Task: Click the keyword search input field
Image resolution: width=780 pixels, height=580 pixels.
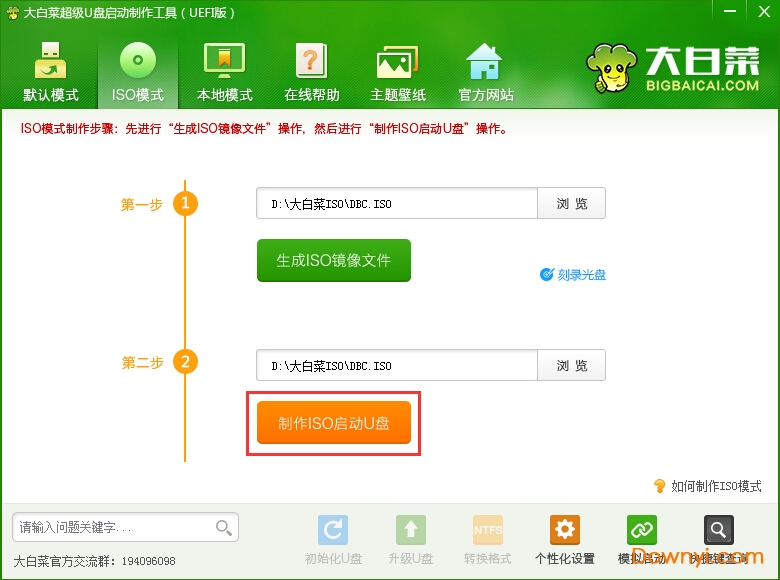Action: [x=115, y=527]
